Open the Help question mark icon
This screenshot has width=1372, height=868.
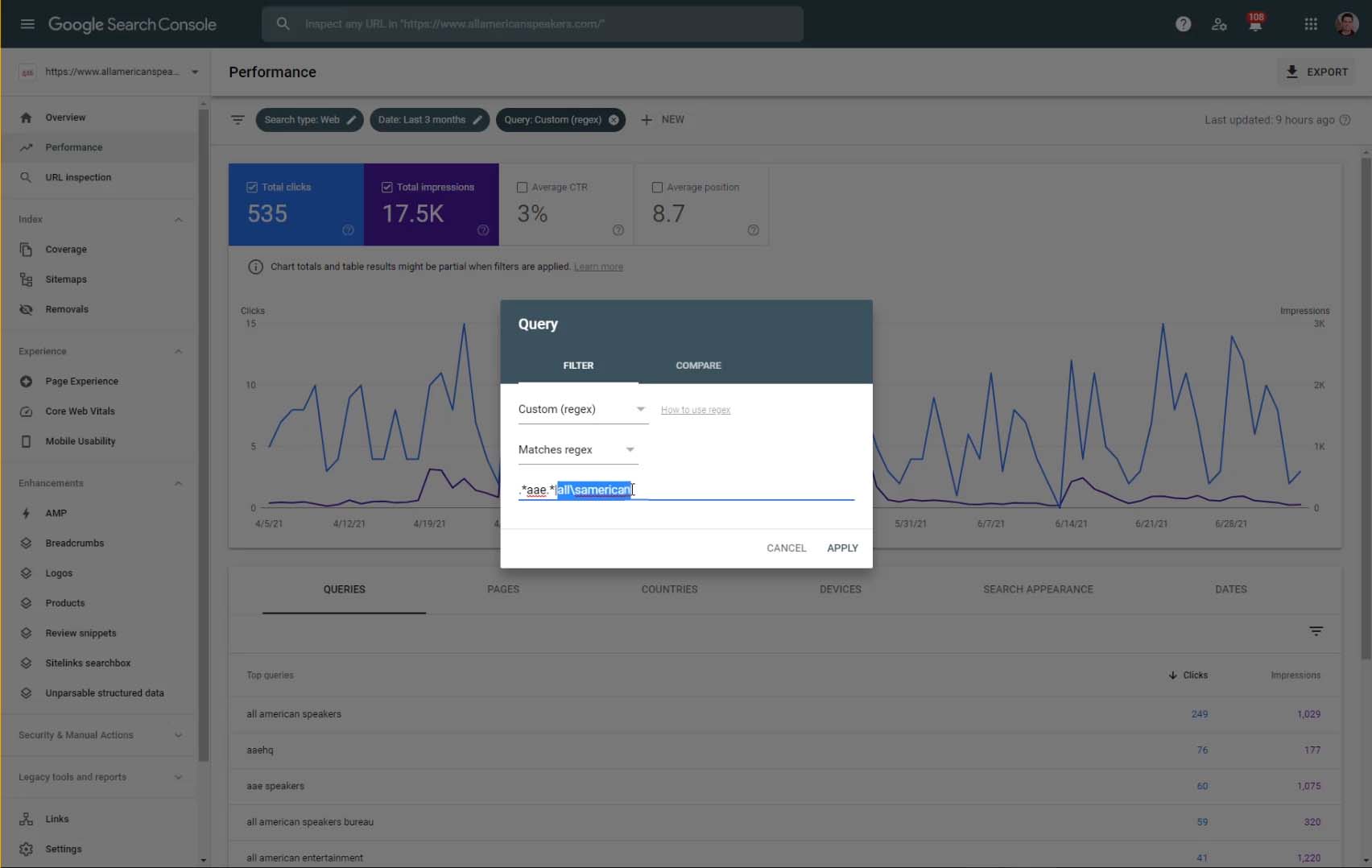pyautogui.click(x=1183, y=24)
